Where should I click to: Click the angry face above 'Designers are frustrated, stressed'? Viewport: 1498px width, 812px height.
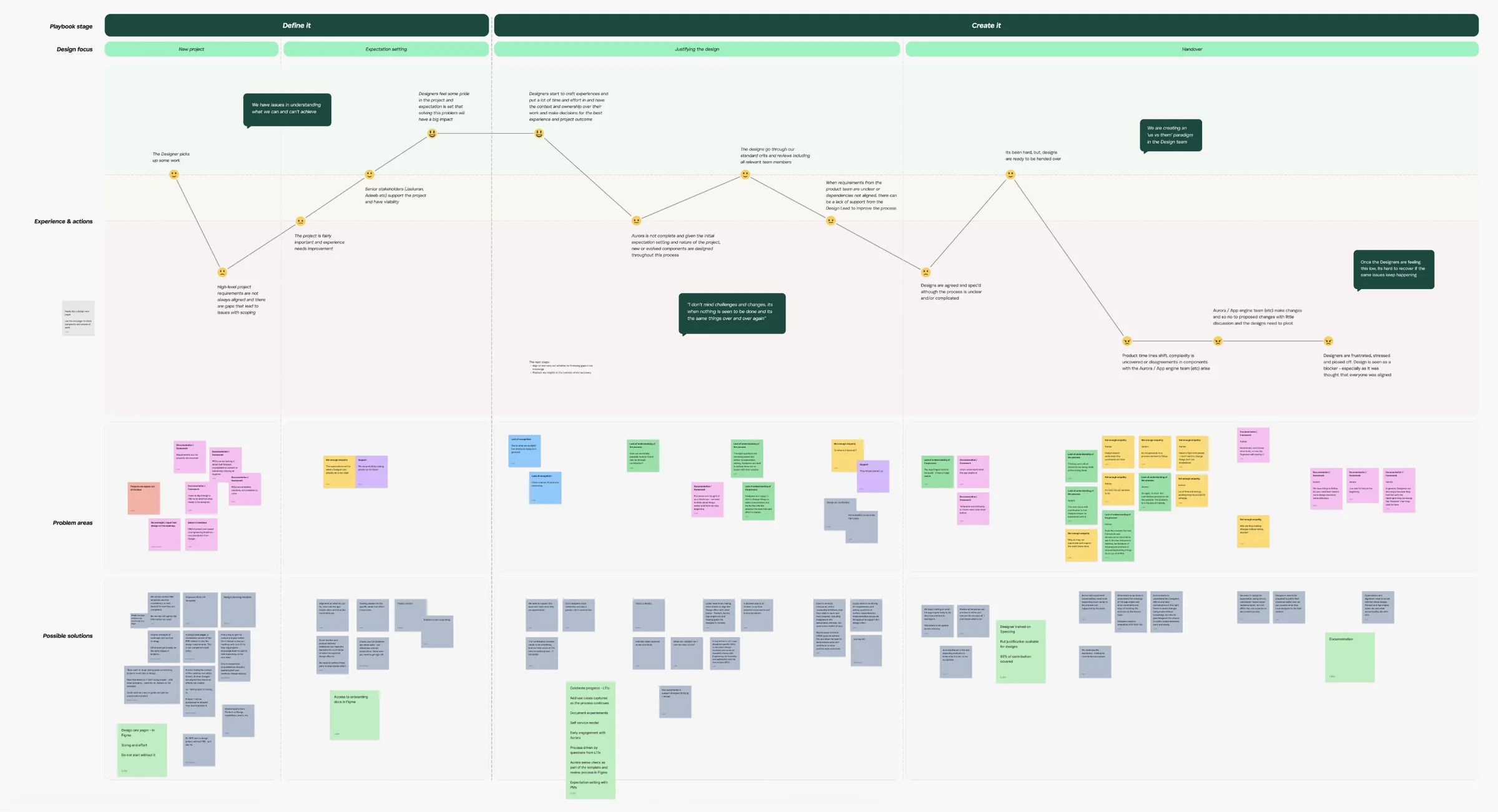1328,341
